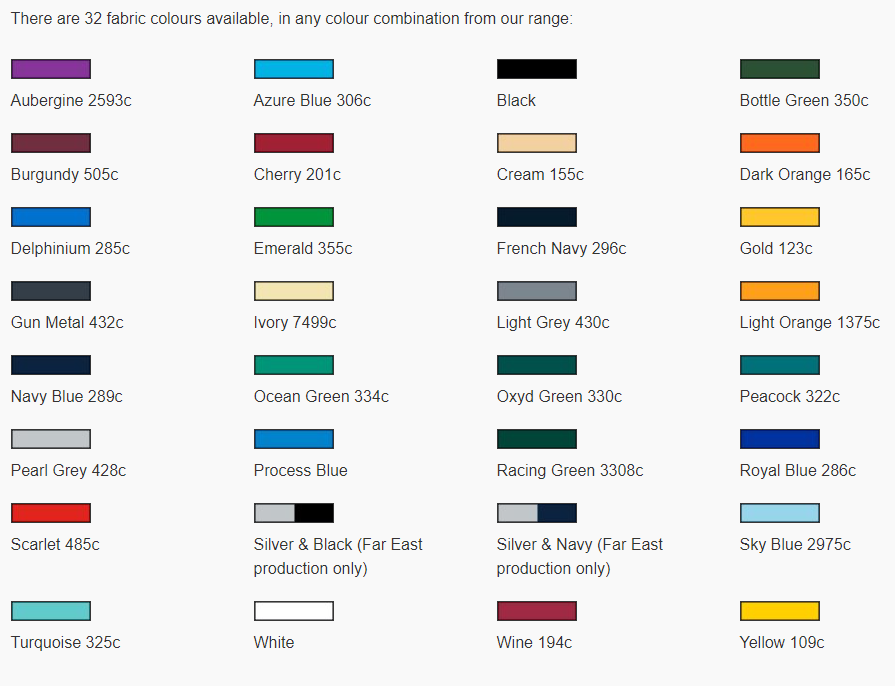Select the Yellow 109c swatch

pos(780,611)
